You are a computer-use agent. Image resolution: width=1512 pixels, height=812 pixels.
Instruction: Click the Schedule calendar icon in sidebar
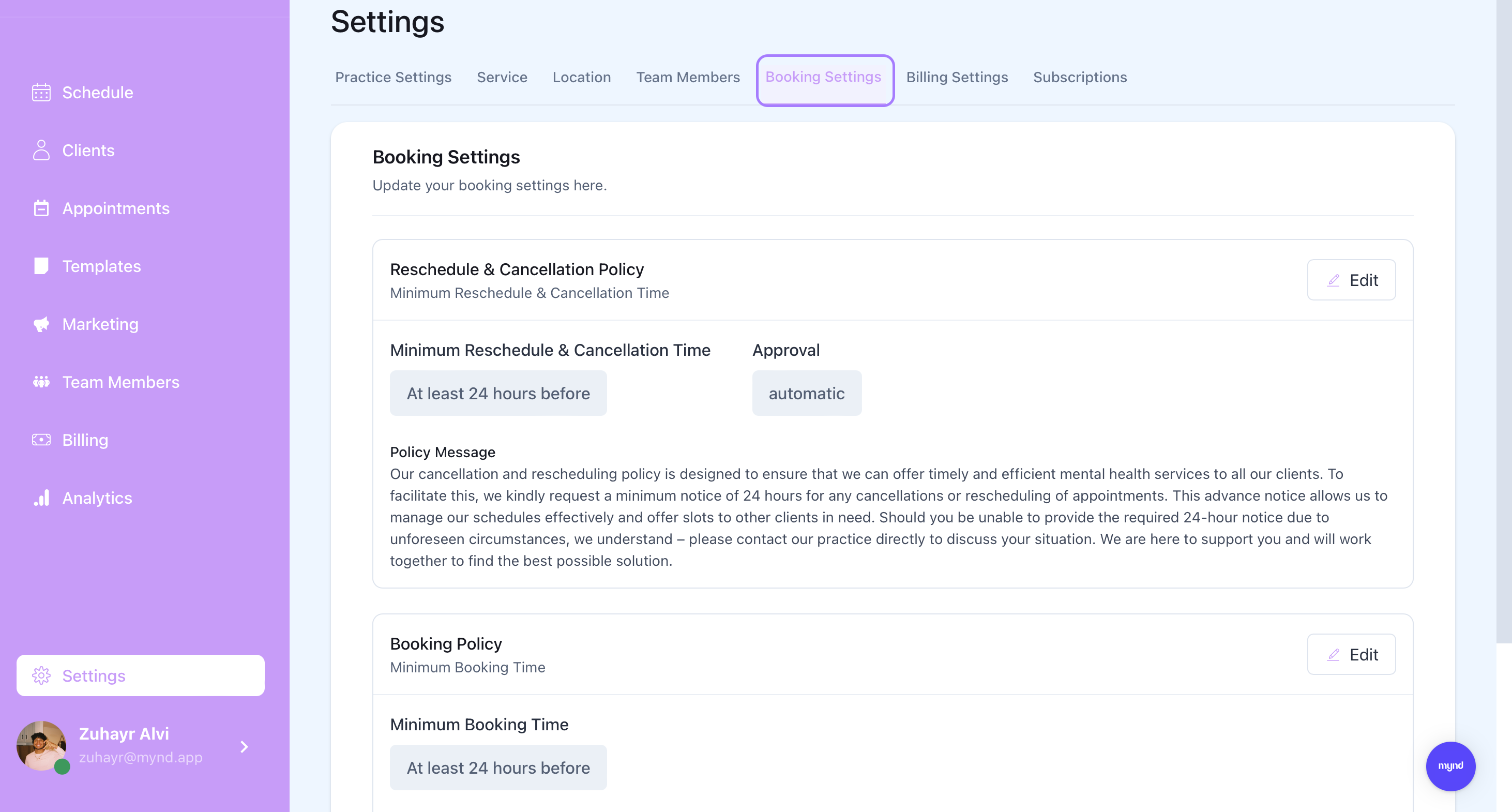tap(41, 92)
